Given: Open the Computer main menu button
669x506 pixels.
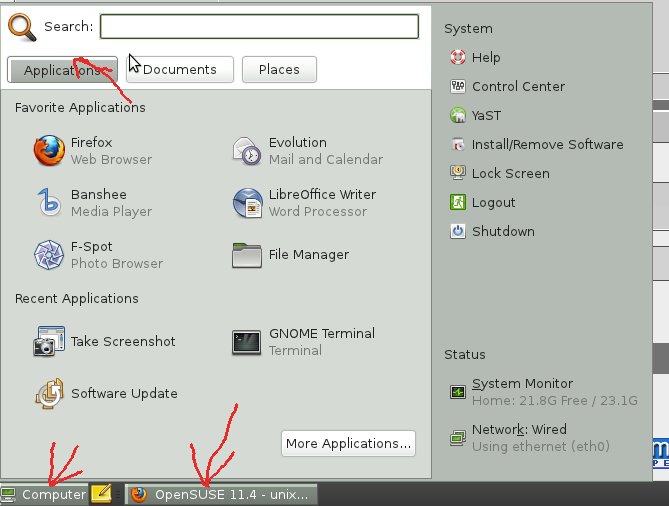Looking at the screenshot, I should [x=44, y=494].
